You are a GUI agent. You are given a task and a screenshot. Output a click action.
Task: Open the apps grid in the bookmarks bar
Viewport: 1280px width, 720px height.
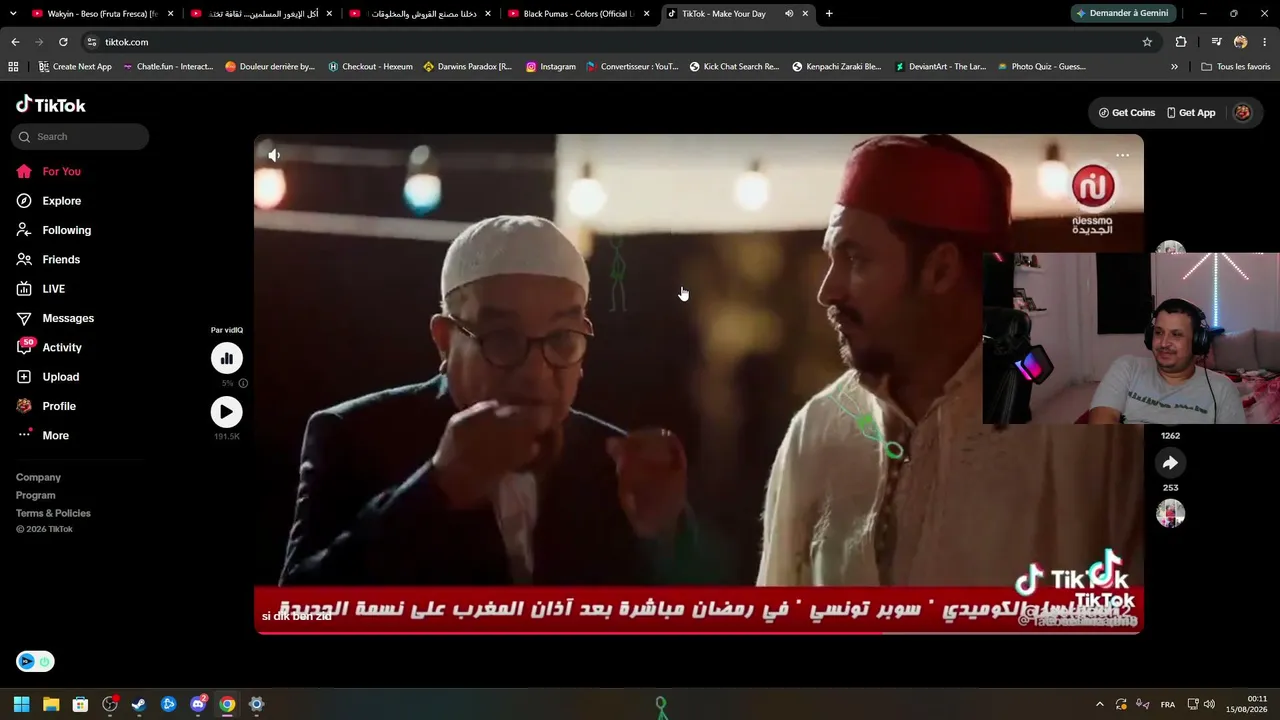coord(13,67)
